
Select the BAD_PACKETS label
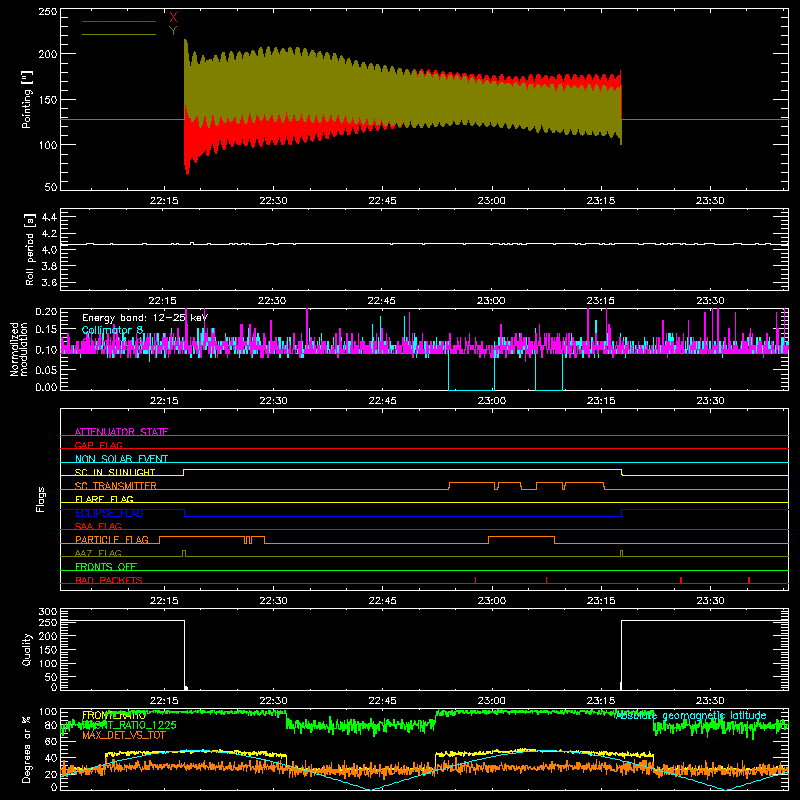109,580
